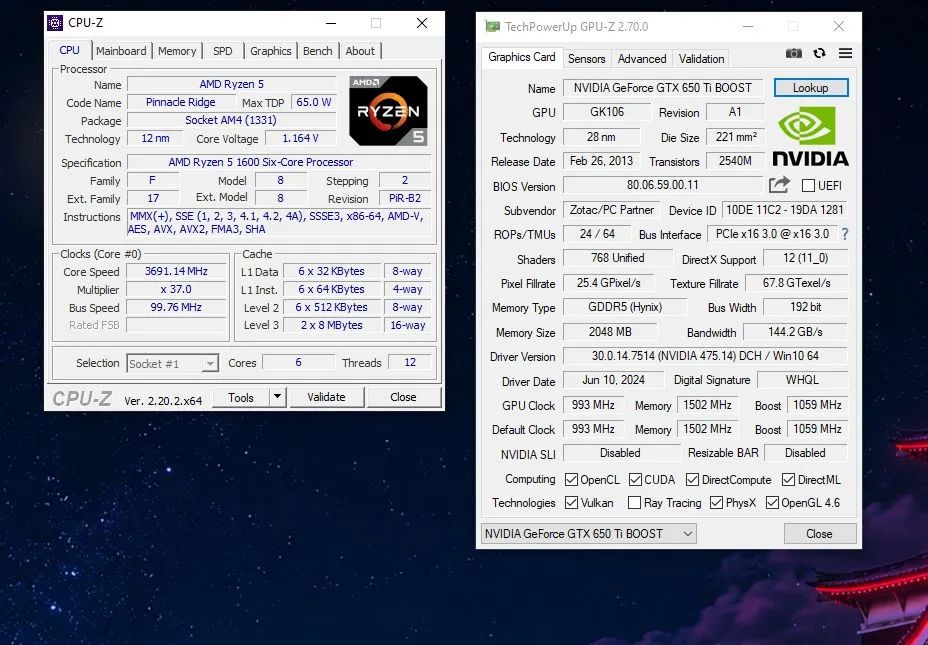Open the SPD tab

point(223,51)
